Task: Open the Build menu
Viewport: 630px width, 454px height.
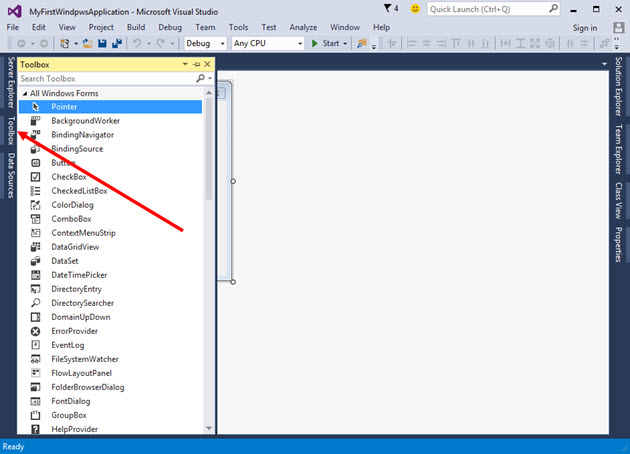Action: point(136,27)
